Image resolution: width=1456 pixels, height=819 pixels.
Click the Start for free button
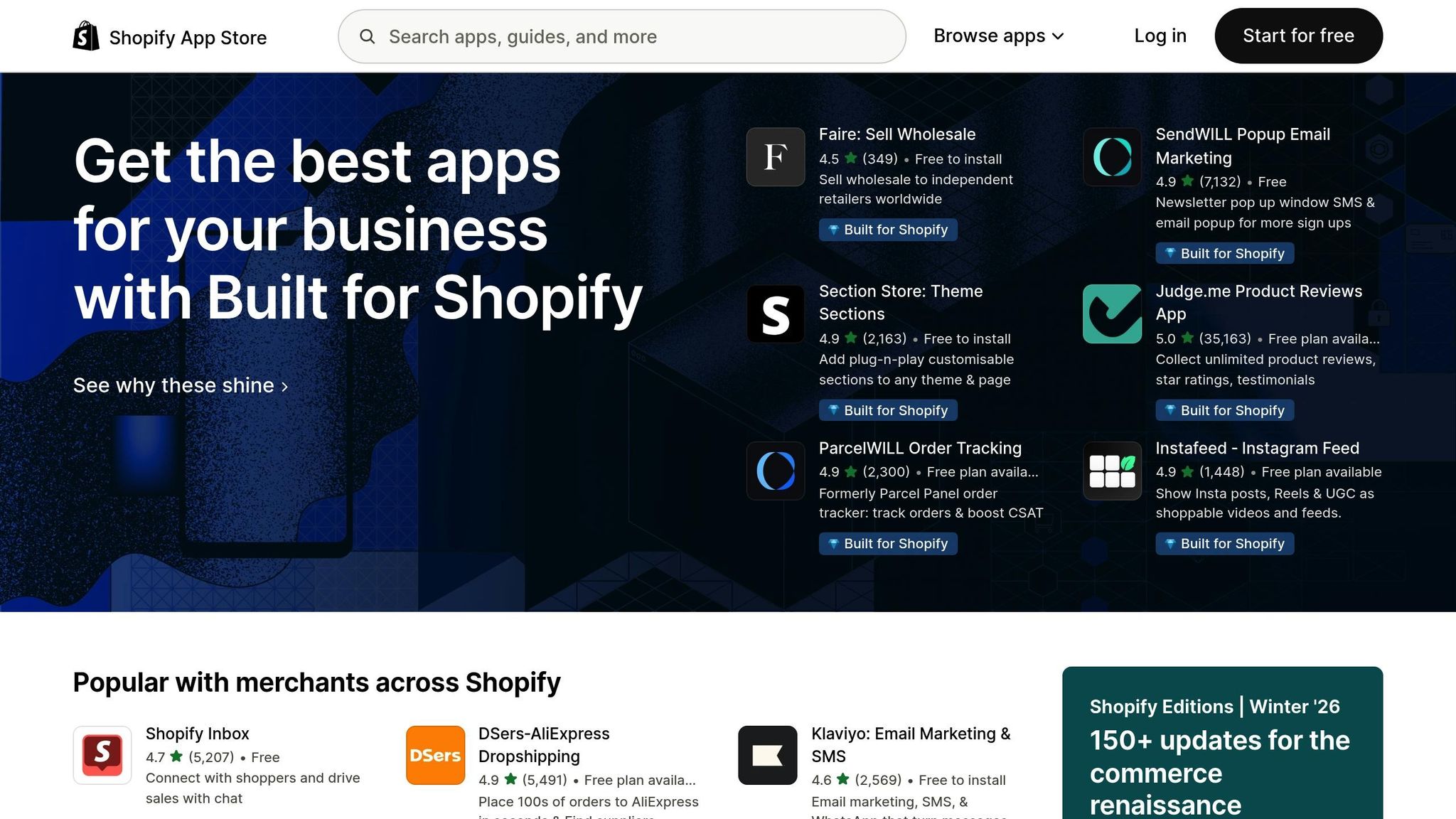click(x=1298, y=36)
